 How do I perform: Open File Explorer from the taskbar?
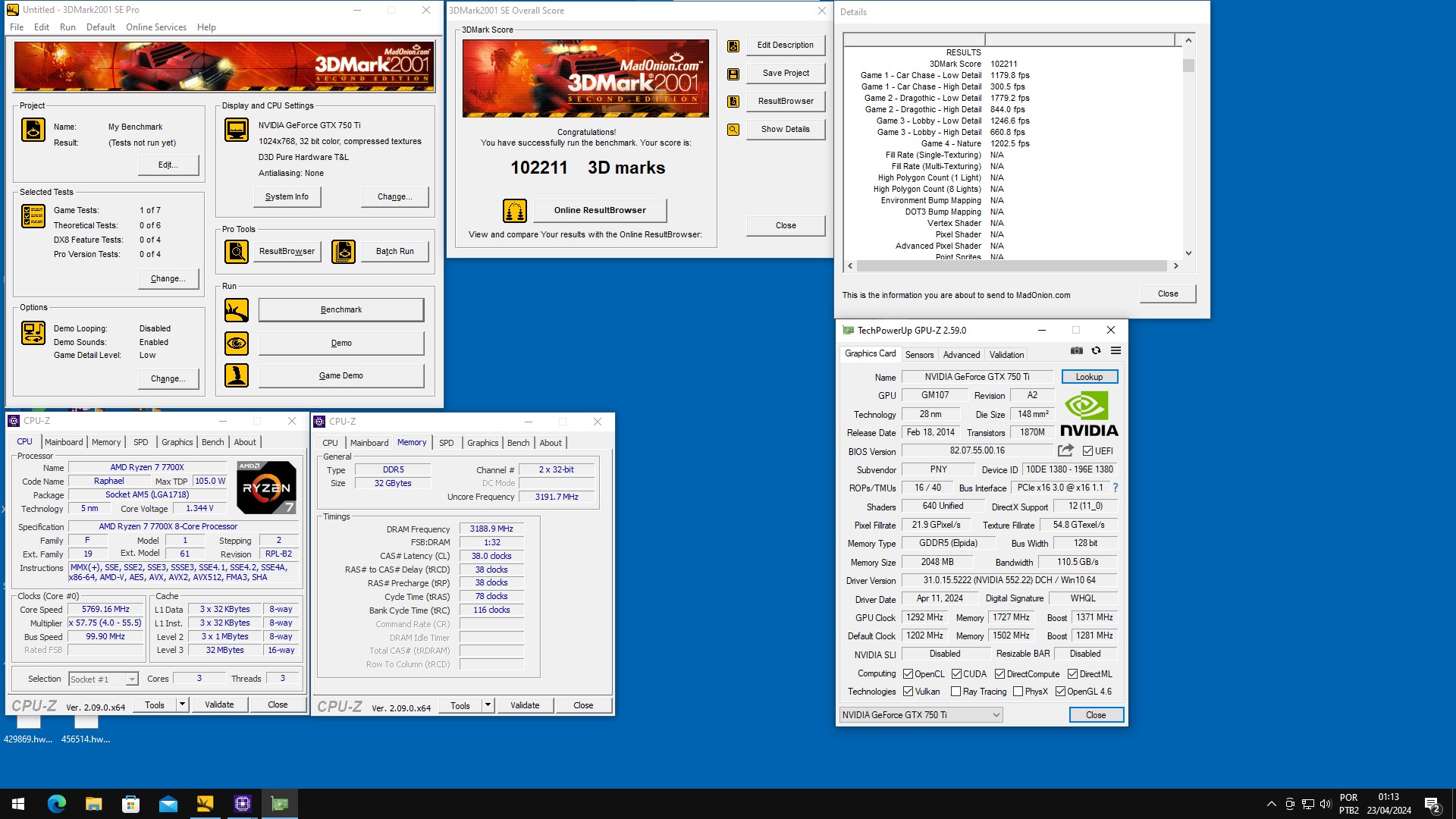93,804
